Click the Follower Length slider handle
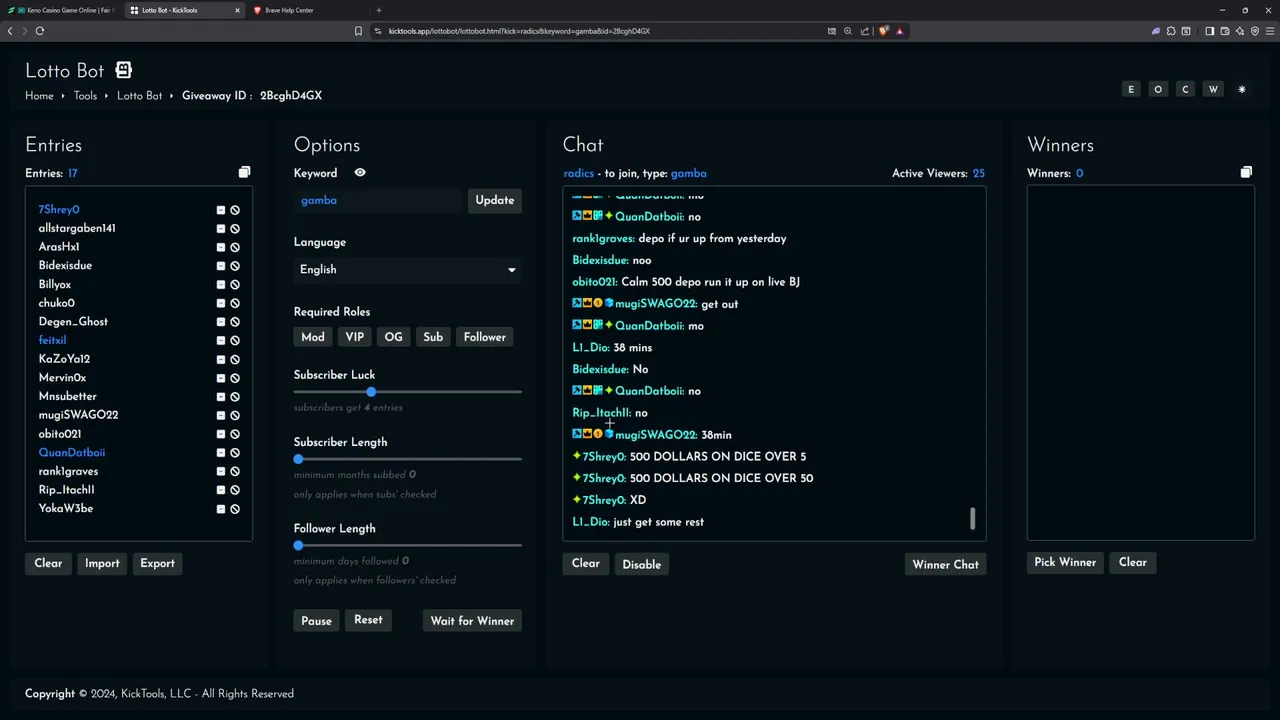 [x=298, y=545]
